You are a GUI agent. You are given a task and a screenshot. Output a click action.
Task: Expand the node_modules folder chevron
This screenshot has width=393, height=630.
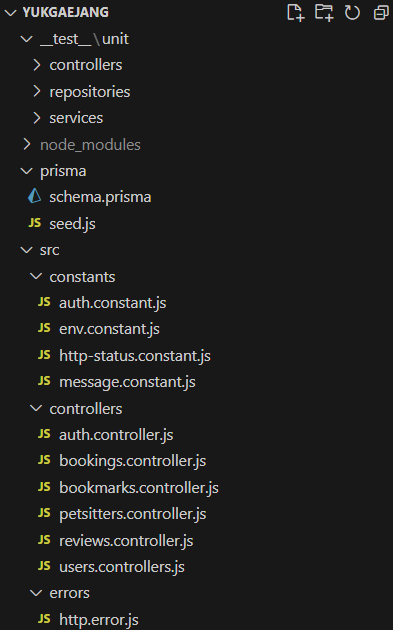[27, 144]
